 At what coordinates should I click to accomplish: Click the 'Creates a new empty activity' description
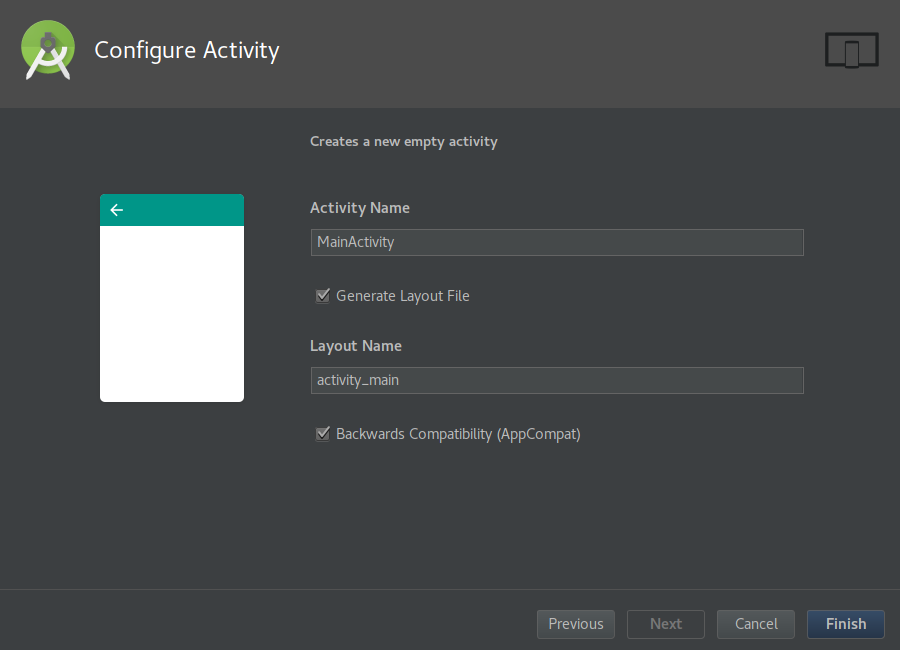click(404, 142)
